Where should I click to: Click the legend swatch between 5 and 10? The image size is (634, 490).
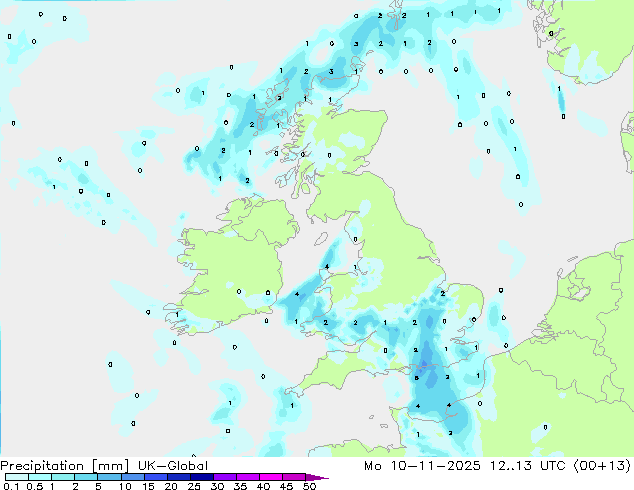[x=109, y=477]
